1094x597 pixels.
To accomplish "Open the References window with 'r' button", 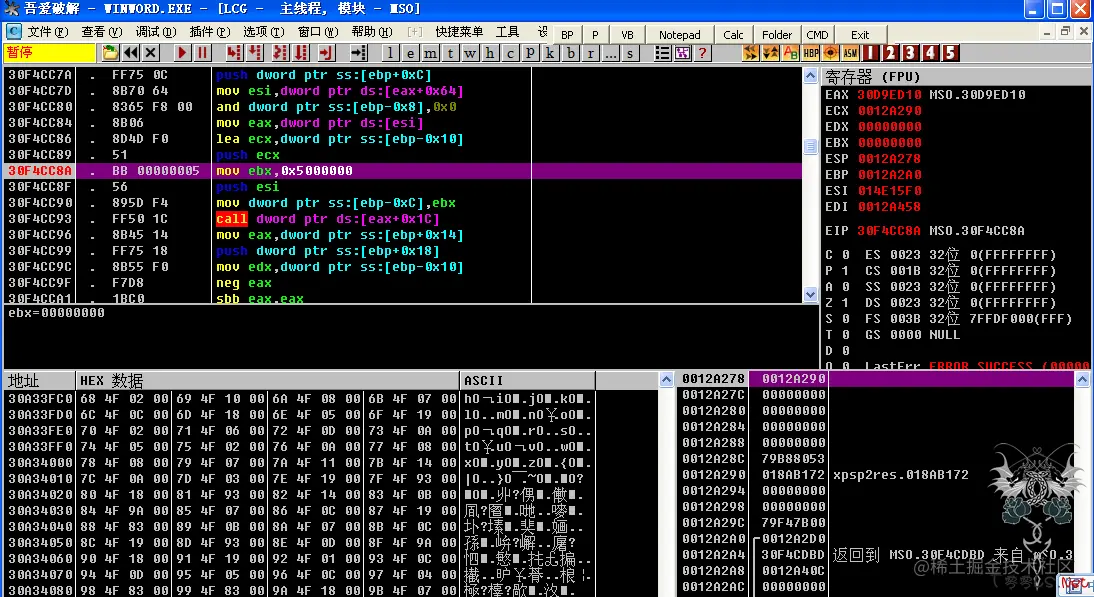I will [591, 53].
